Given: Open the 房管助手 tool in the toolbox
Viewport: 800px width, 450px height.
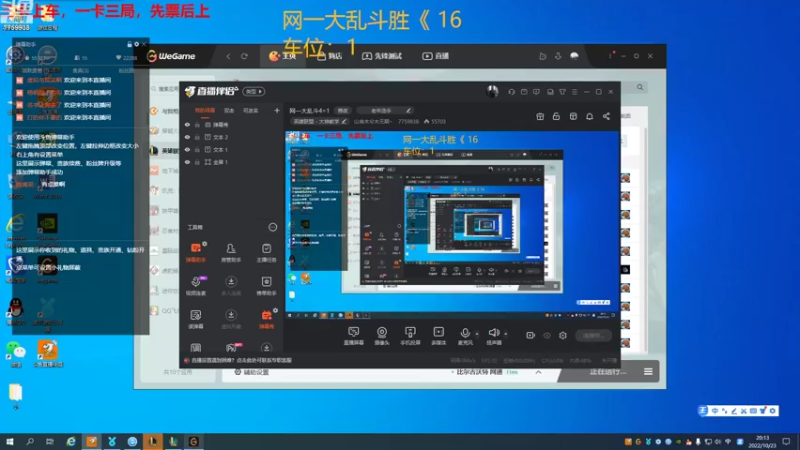Looking at the screenshot, I should (231, 252).
